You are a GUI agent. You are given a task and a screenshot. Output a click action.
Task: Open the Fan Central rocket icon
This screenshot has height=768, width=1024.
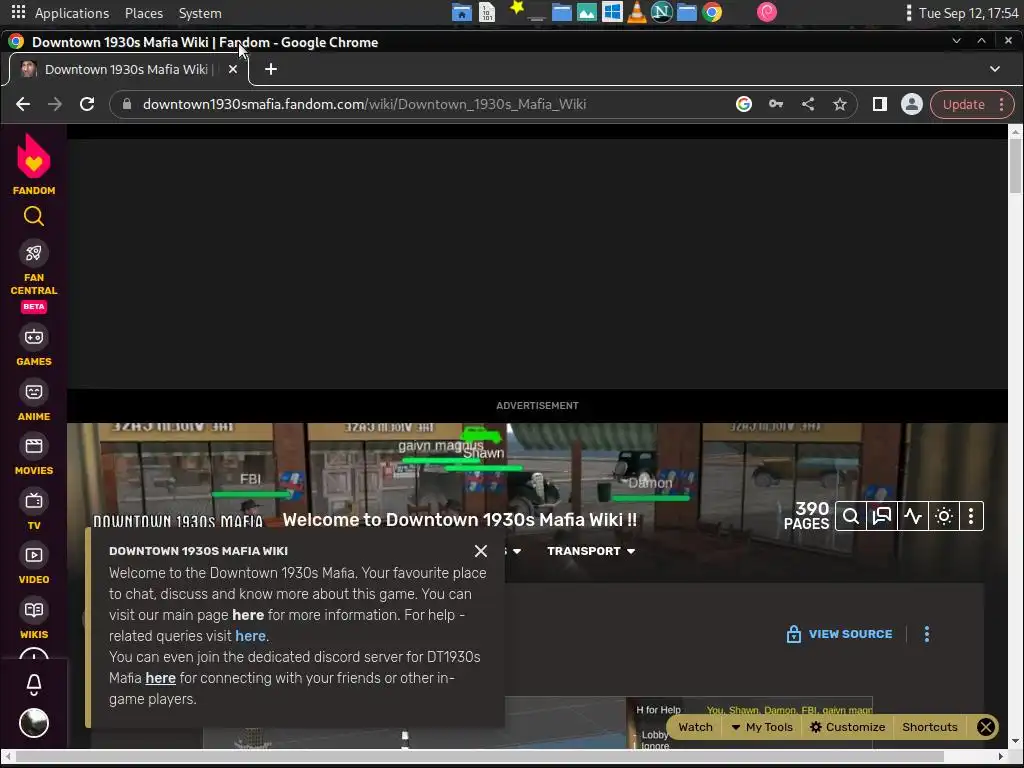(34, 253)
